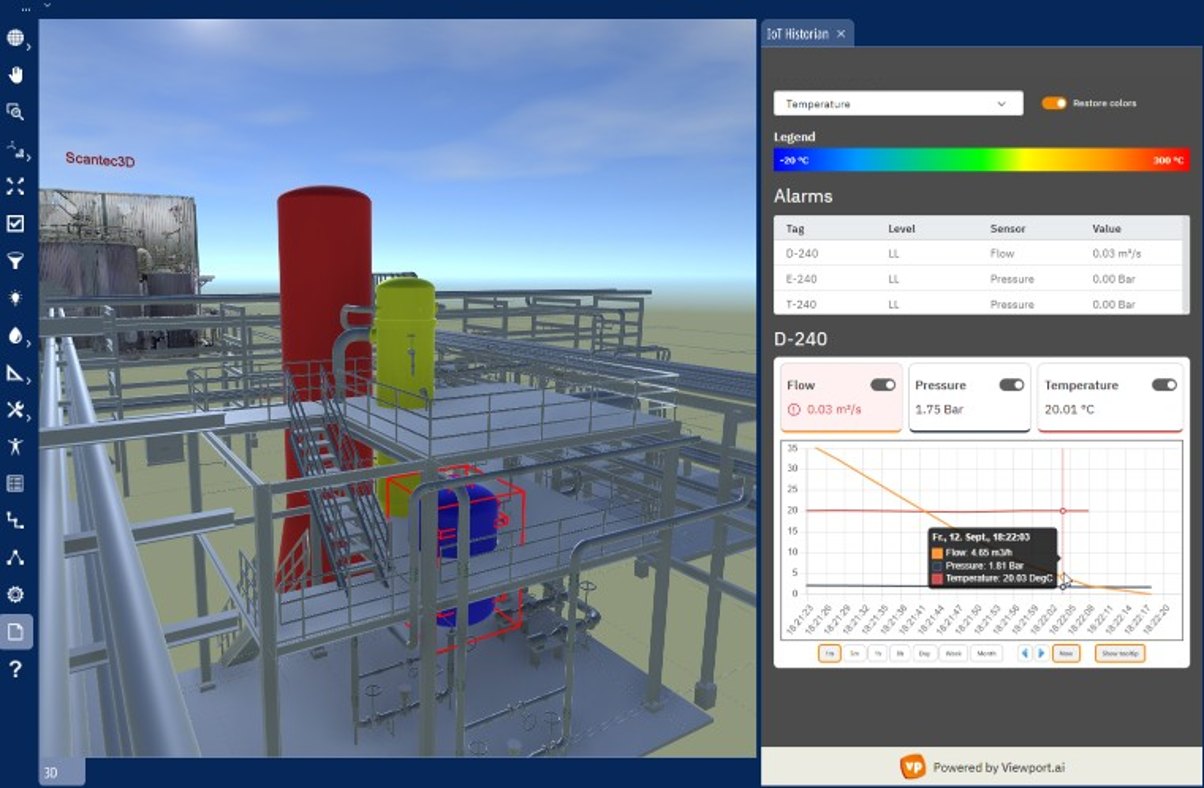Select the E-240 alarm row tag
Screen dimensions: 1204x788
point(802,279)
